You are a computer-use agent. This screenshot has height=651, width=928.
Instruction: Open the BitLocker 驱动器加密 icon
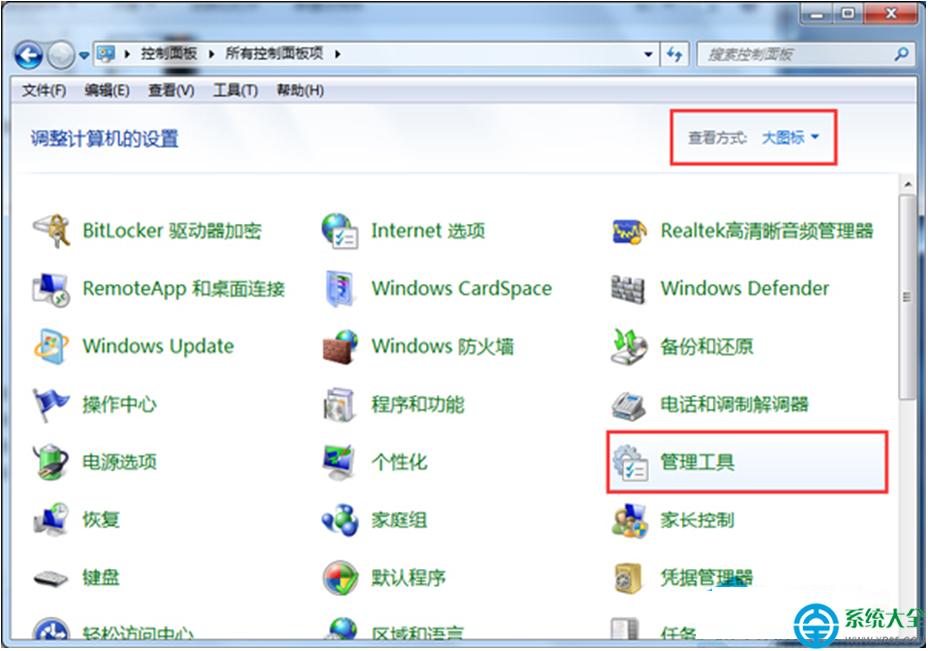[50, 231]
